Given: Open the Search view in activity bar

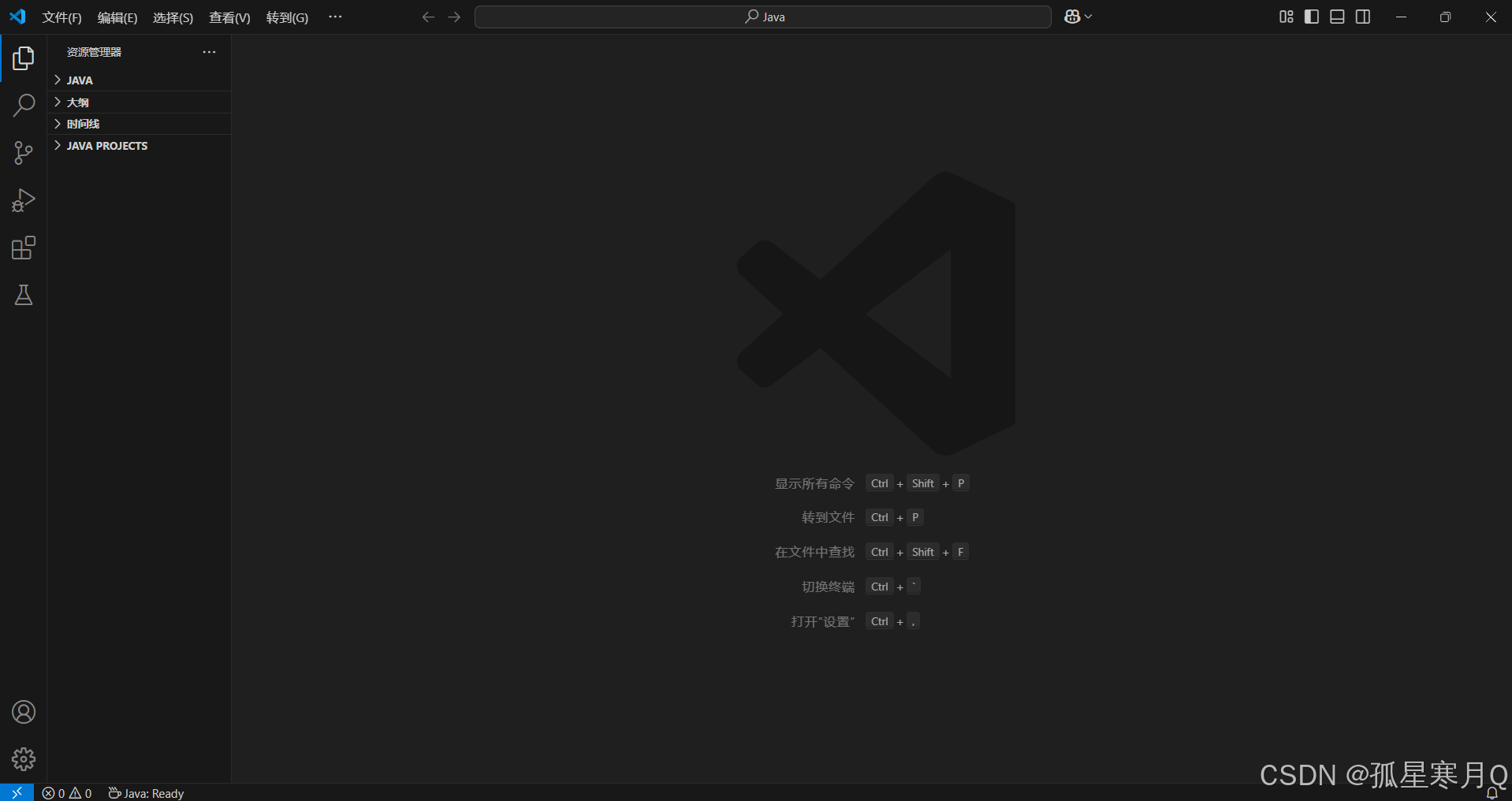Looking at the screenshot, I should coord(24,106).
